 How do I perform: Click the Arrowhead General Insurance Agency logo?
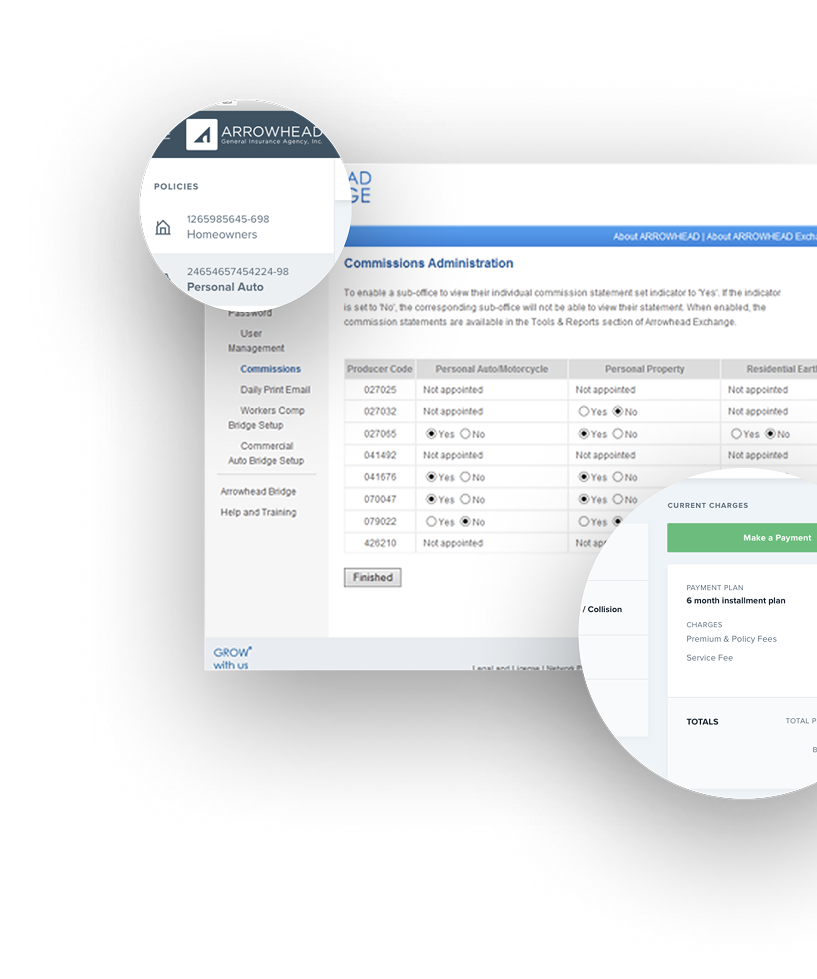(x=255, y=134)
